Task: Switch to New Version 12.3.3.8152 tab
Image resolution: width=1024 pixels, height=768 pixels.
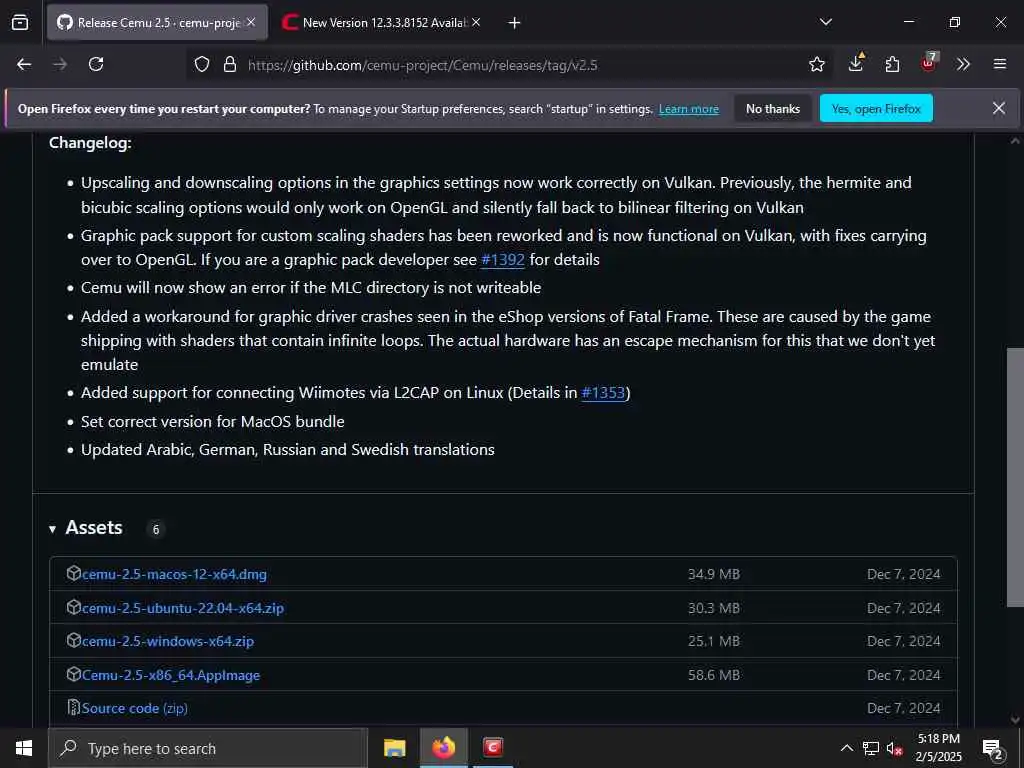Action: [x=382, y=22]
